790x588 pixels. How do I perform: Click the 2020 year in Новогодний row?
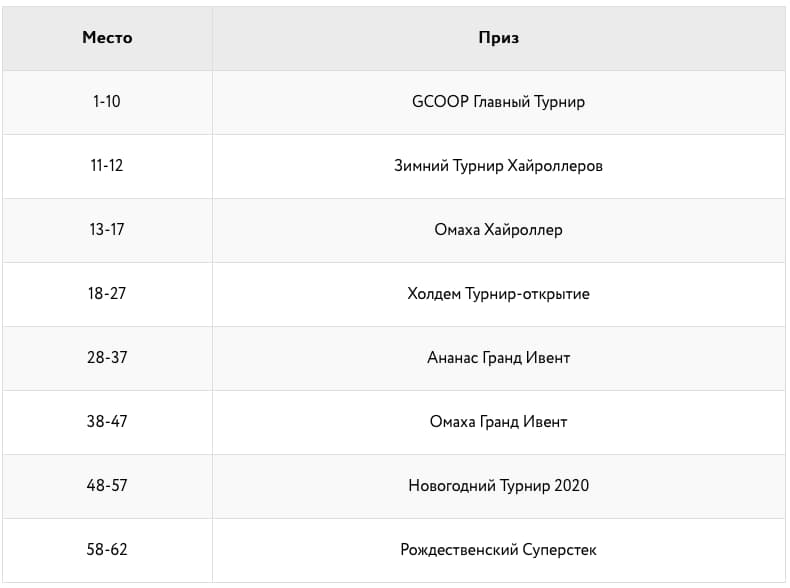pyautogui.click(x=571, y=486)
